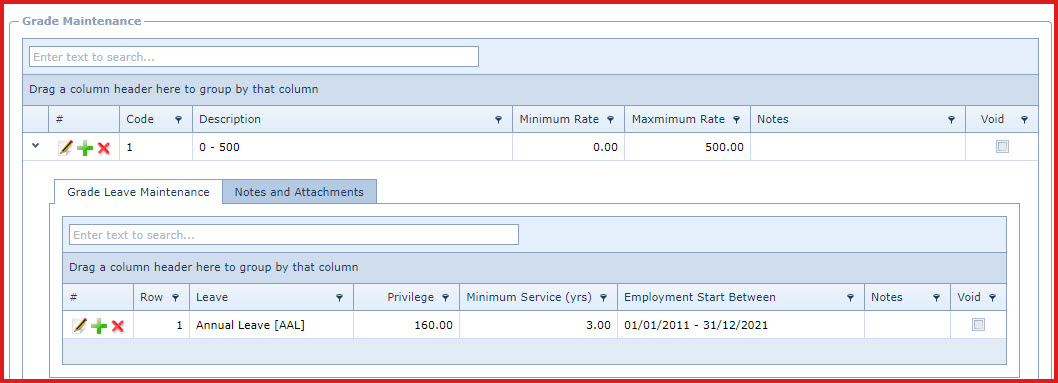This screenshot has width=1058, height=383.
Task: Add new grade with green plus icon
Action: tap(84, 148)
